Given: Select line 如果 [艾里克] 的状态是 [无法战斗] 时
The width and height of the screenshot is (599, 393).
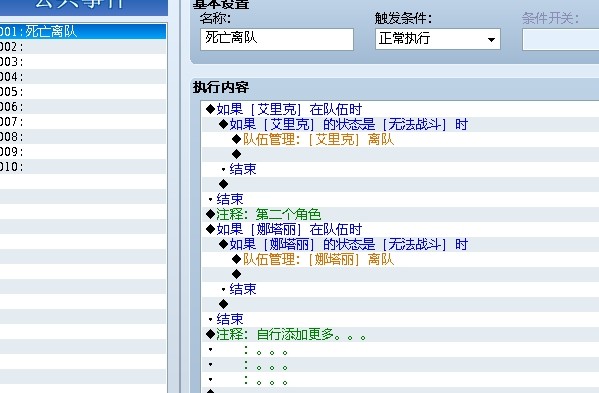Looking at the screenshot, I should 400,125.
